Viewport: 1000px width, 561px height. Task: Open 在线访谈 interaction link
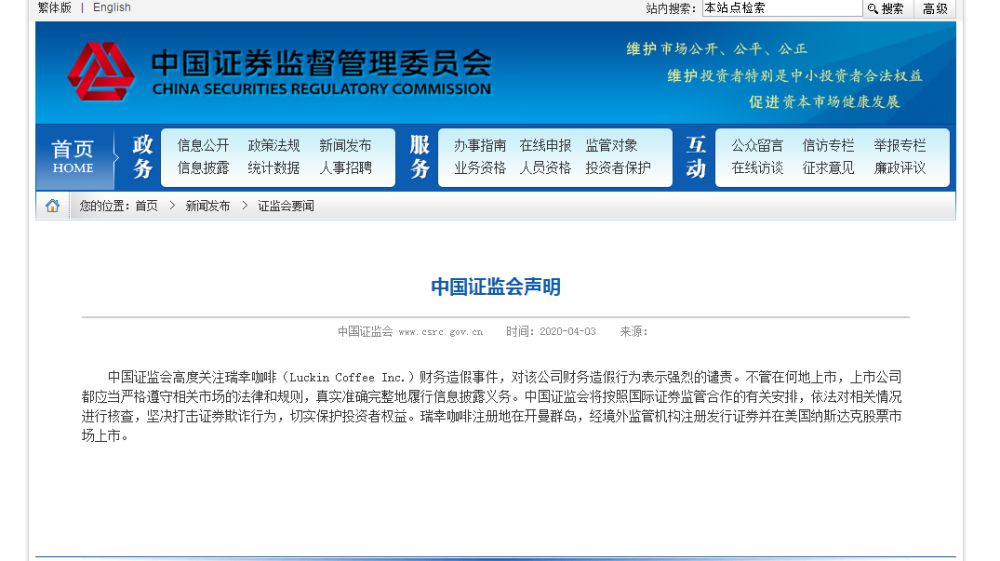click(x=757, y=168)
